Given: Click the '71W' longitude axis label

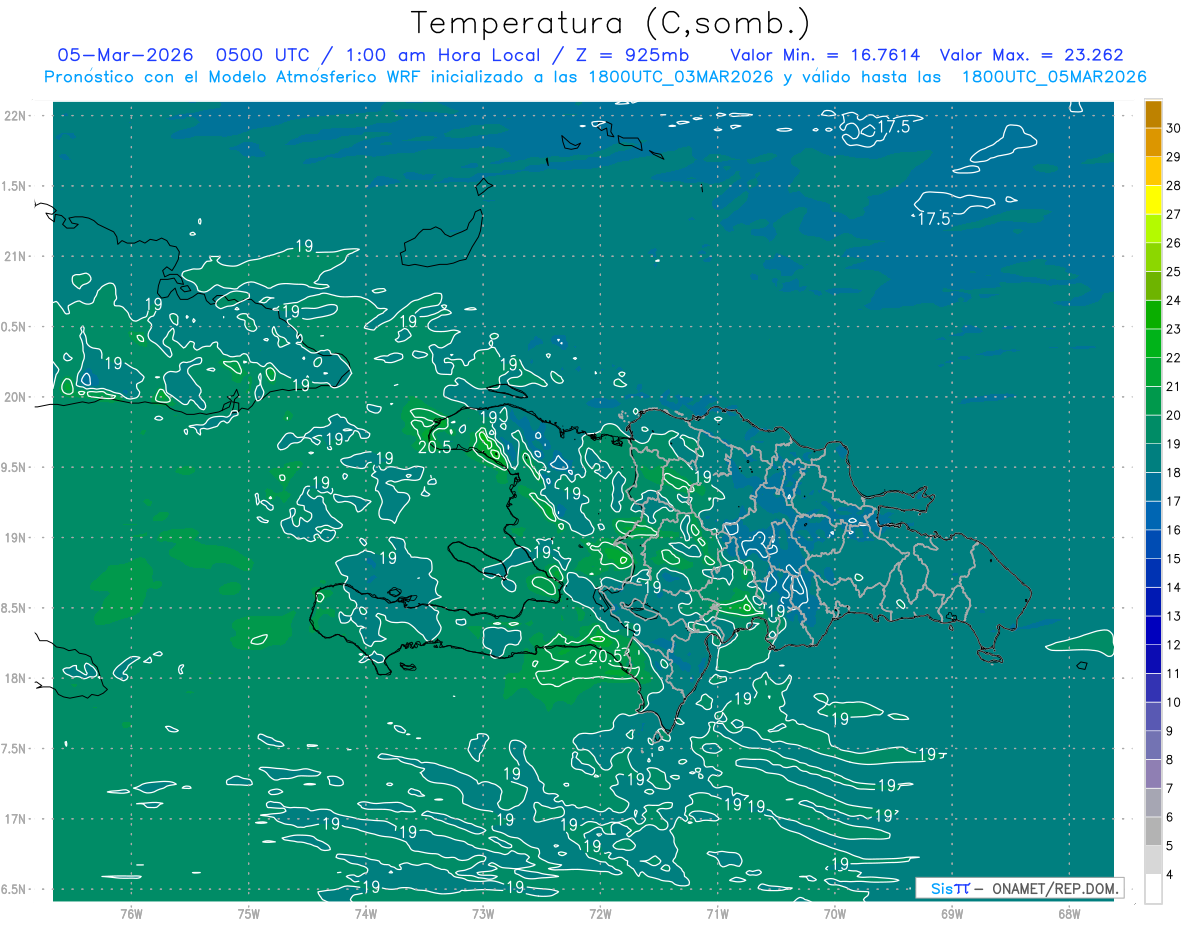Looking at the screenshot, I should (x=716, y=913).
